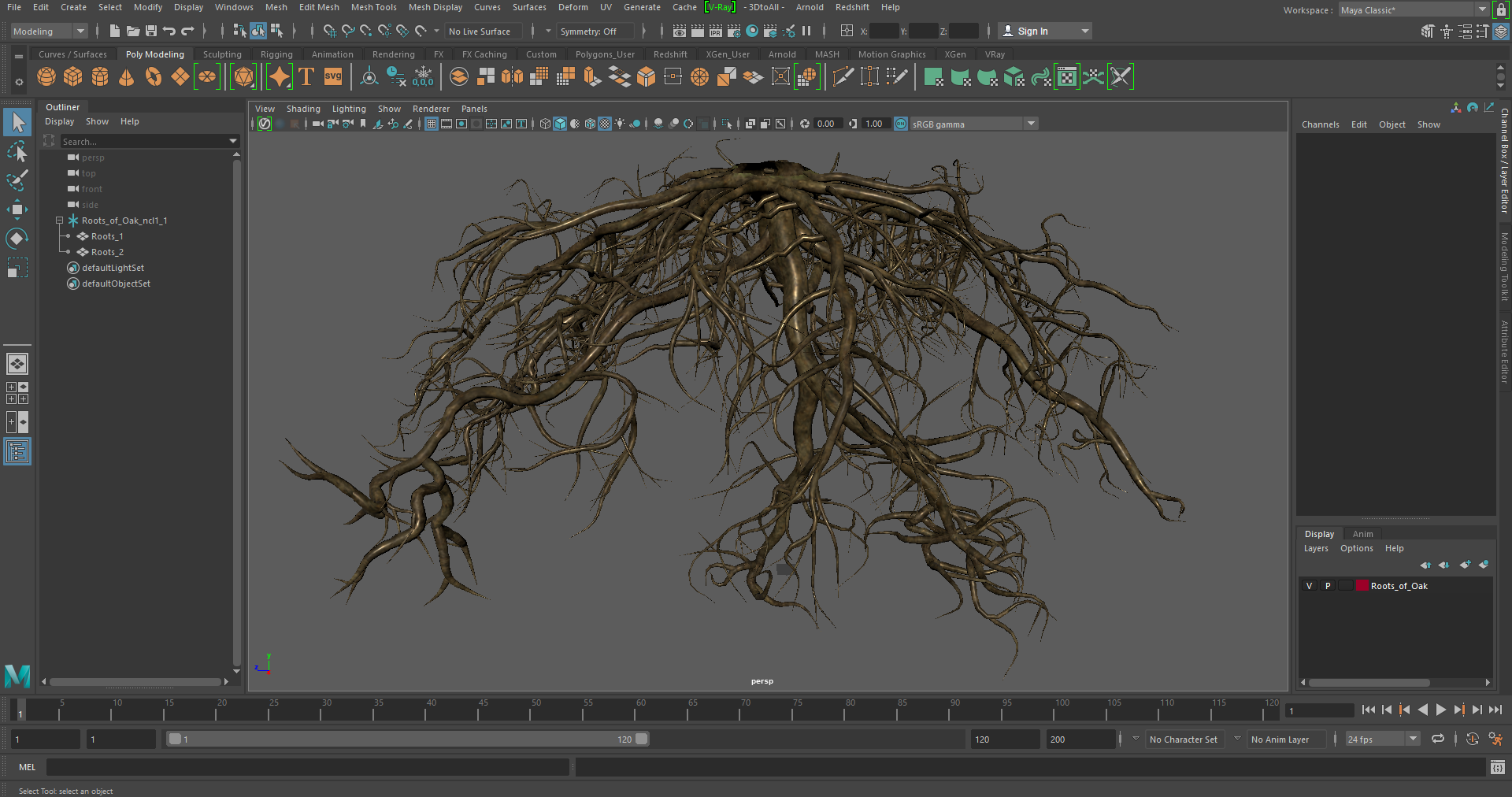Create a Polygon Cube from the shelf
Viewport: 1512px width, 797px height.
coord(73,76)
